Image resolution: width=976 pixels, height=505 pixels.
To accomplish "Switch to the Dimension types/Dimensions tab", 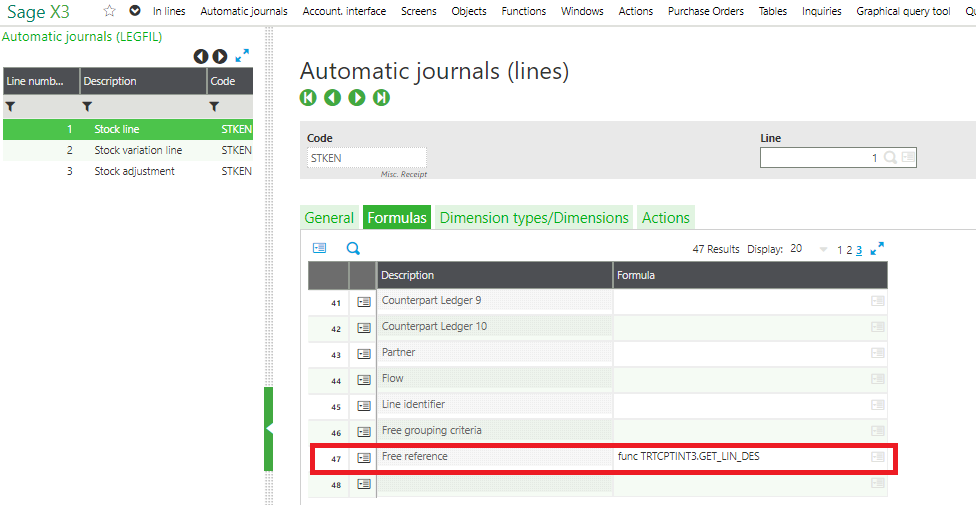I will point(534,218).
